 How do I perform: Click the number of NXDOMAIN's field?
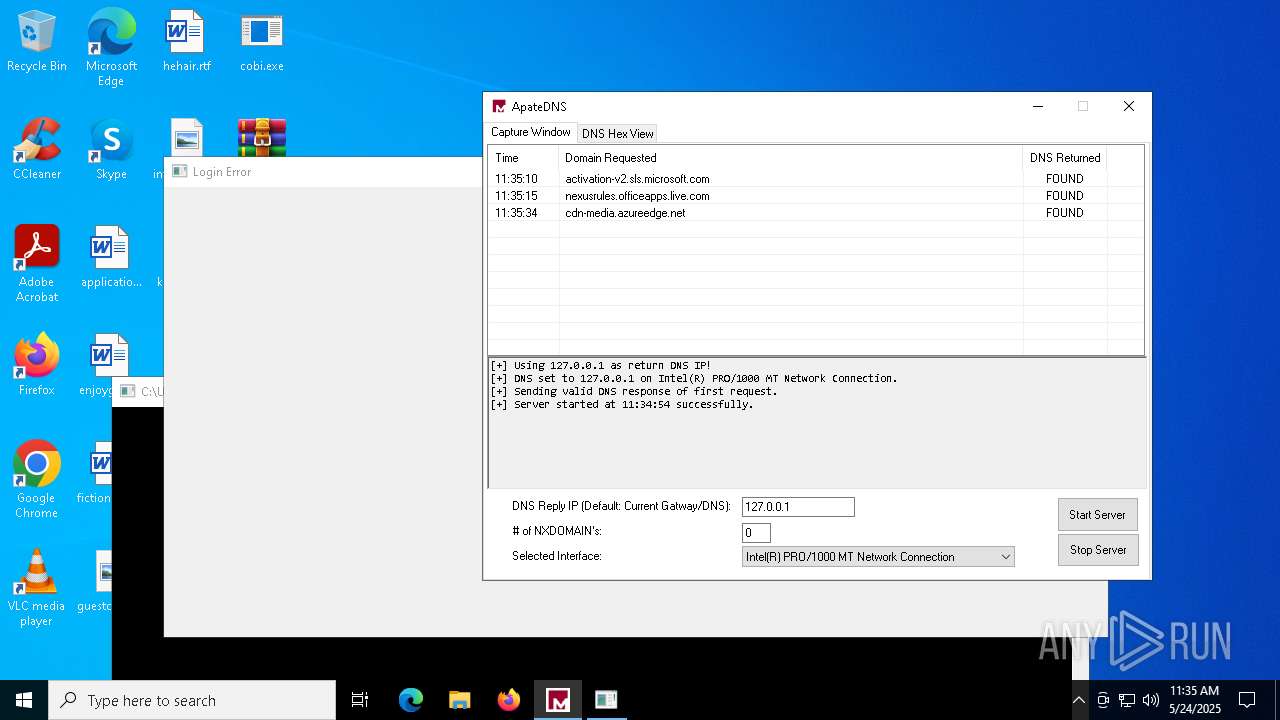pos(756,533)
